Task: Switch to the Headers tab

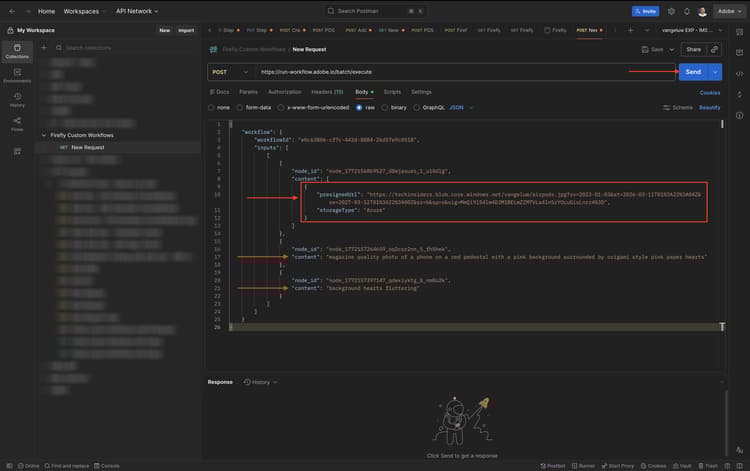Action: (326, 91)
